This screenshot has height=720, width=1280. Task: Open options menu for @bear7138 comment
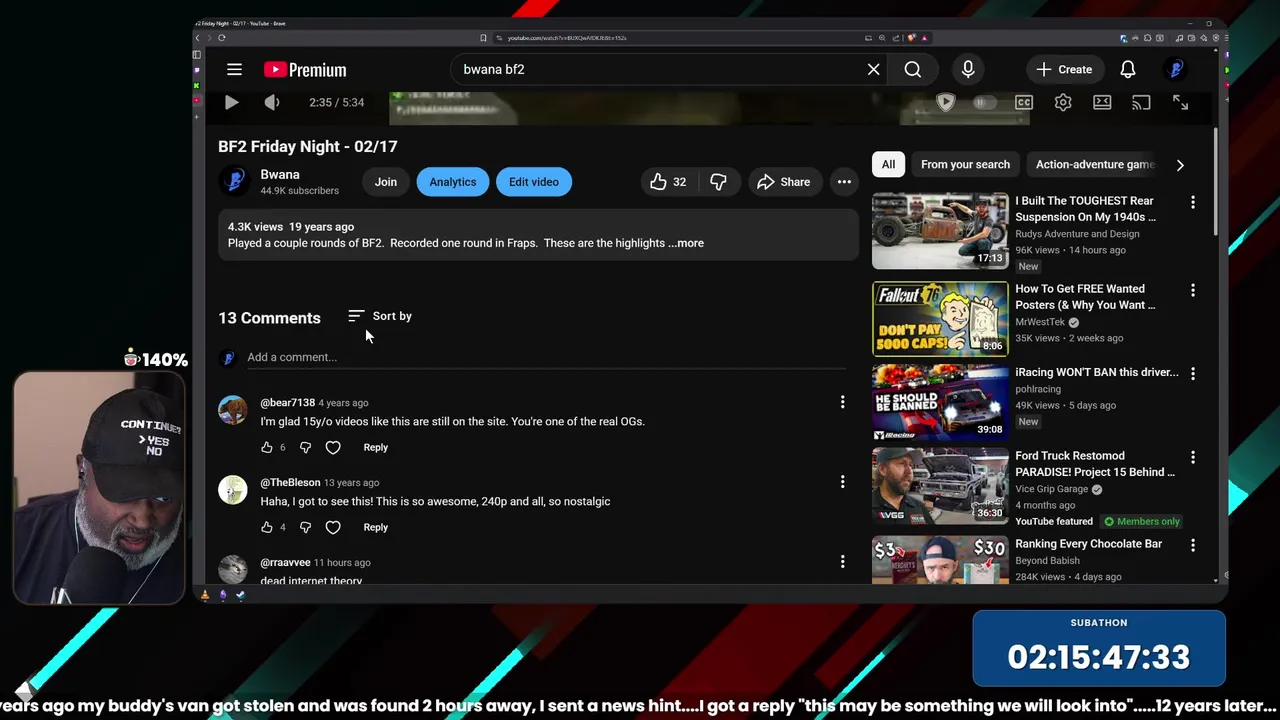pos(842,402)
